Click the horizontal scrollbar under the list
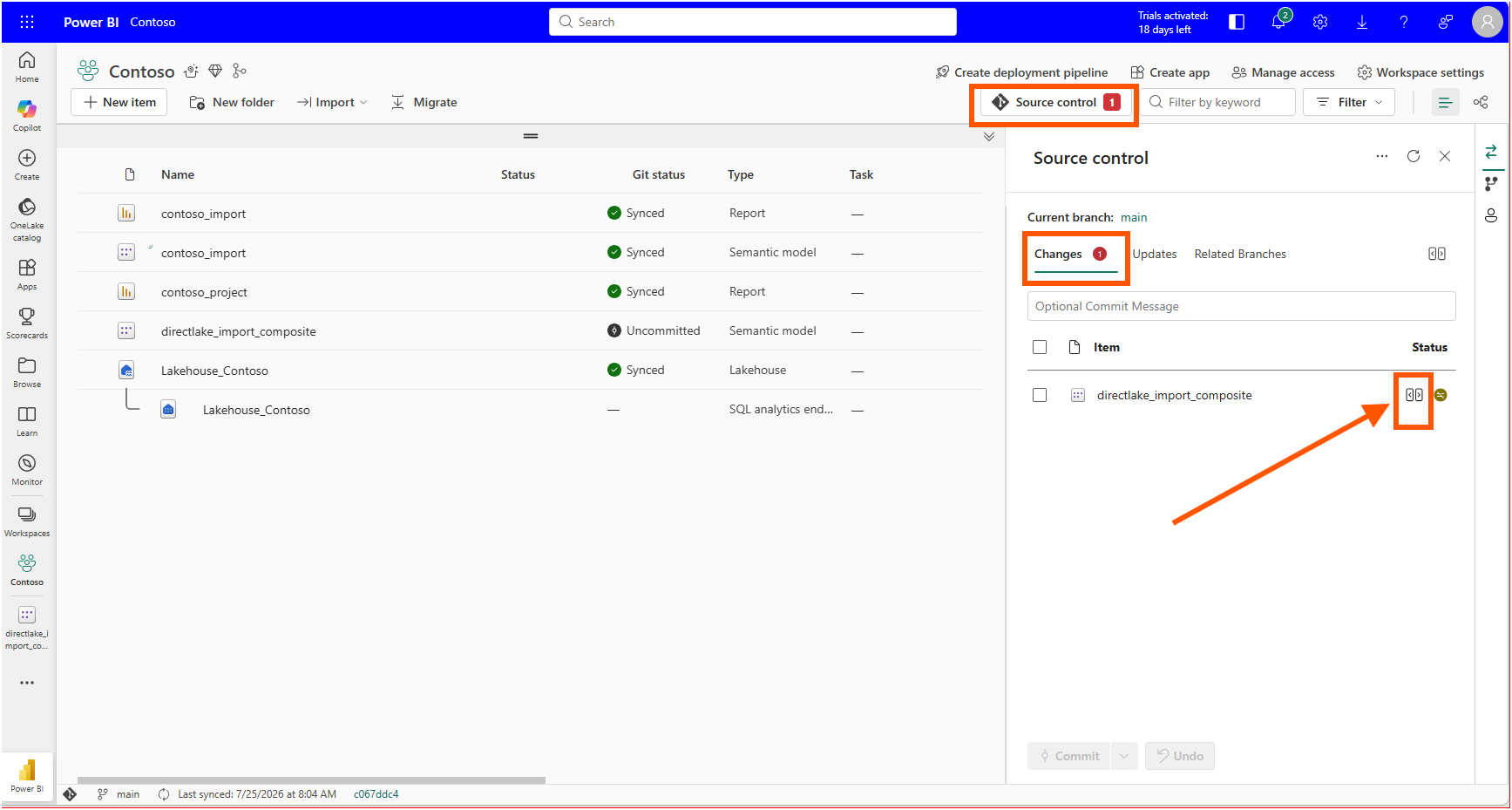 point(311,780)
